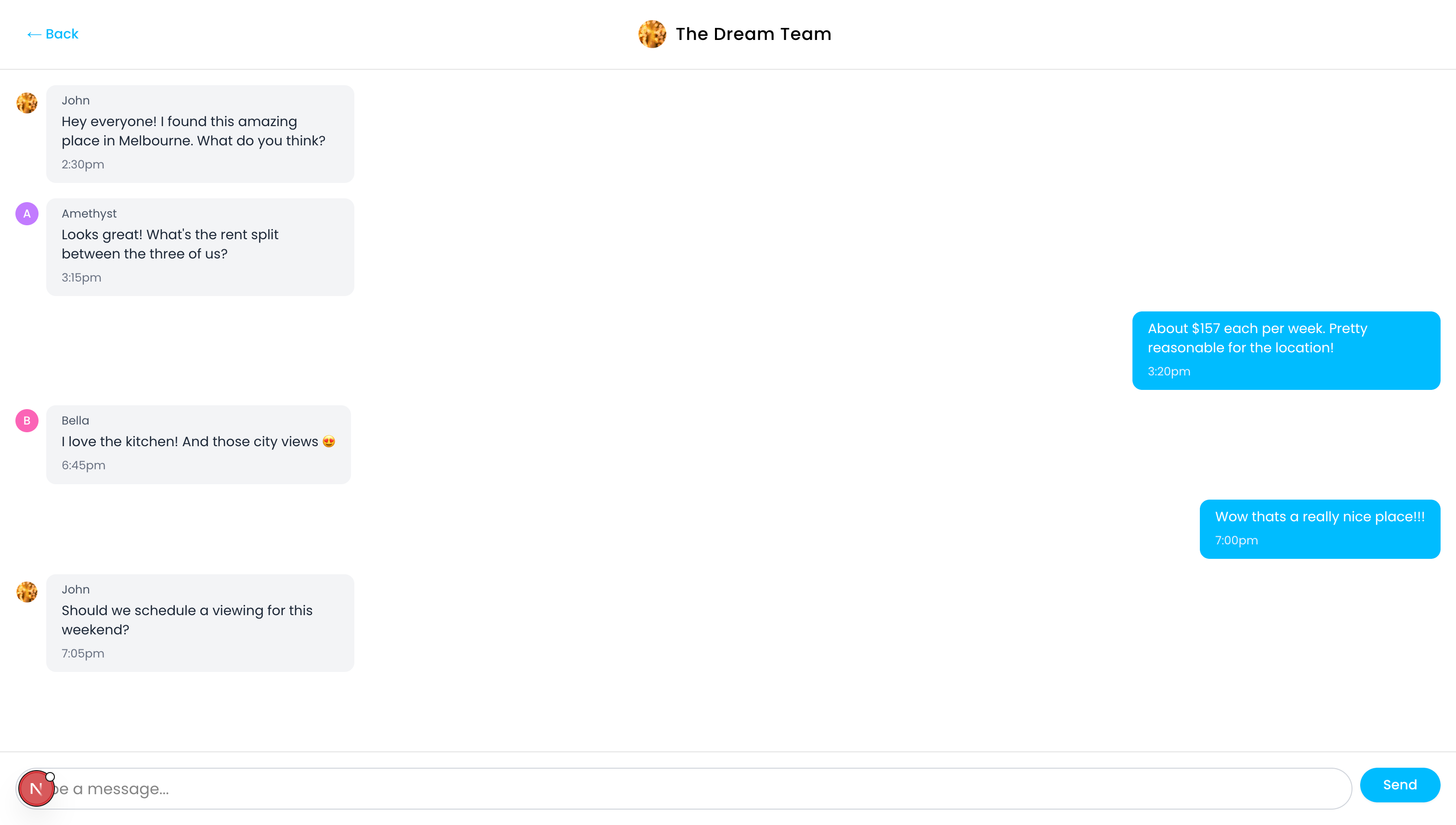
Task: Click the red N avatar badge
Action: click(x=36, y=788)
